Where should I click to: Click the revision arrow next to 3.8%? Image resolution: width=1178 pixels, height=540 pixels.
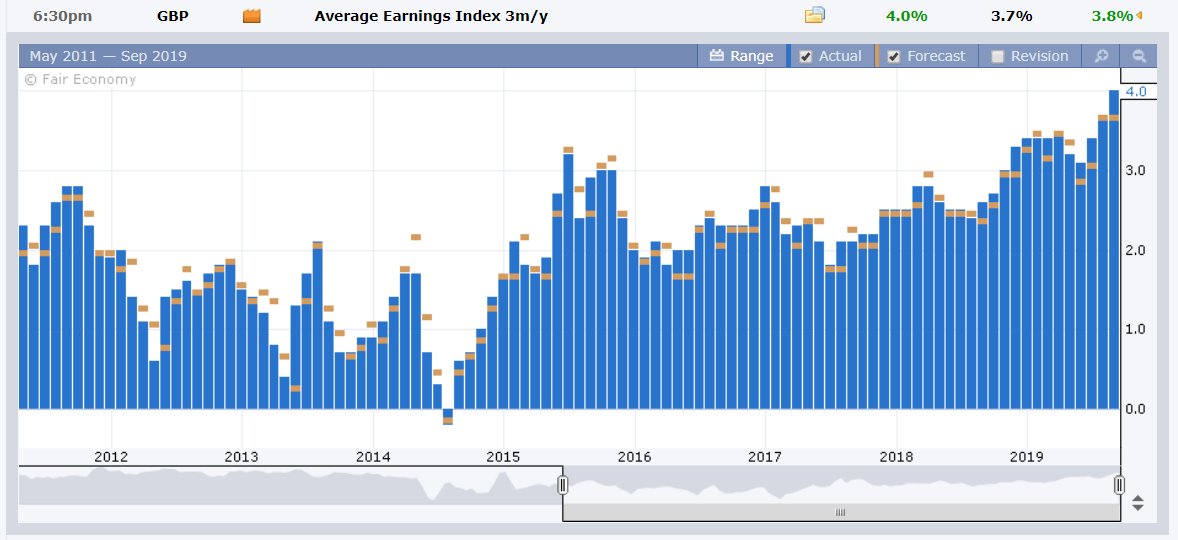coord(1139,15)
